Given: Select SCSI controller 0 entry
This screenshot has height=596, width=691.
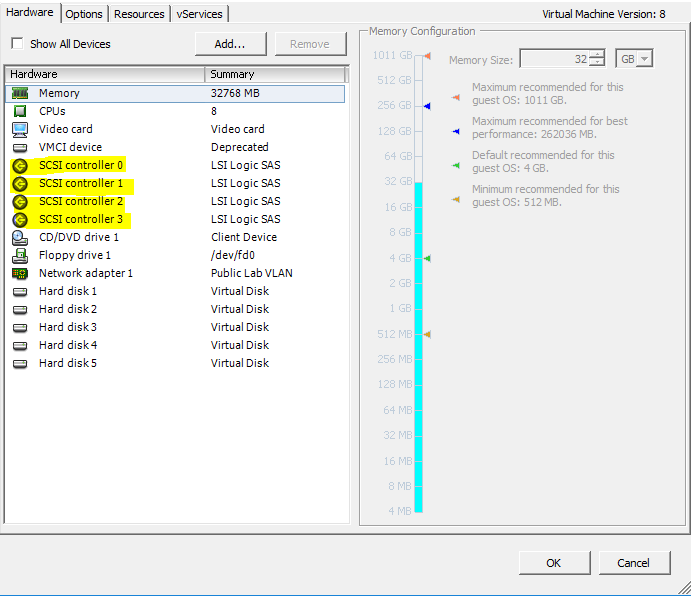Looking at the screenshot, I should point(175,165).
